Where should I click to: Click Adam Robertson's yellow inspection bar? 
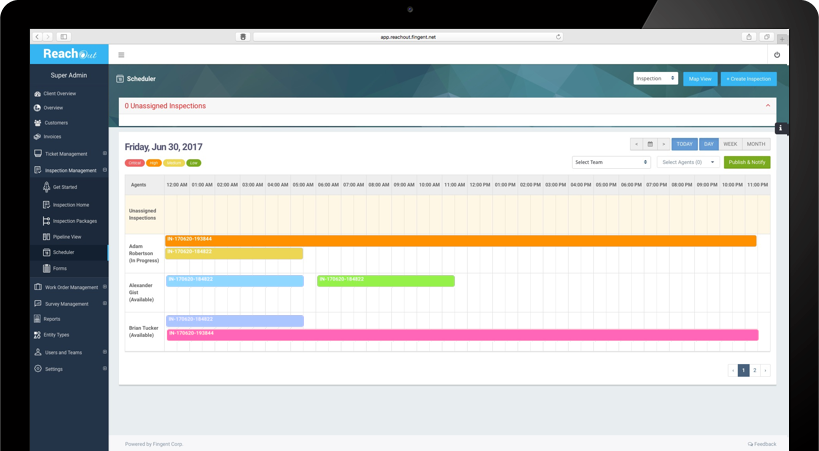coord(234,253)
